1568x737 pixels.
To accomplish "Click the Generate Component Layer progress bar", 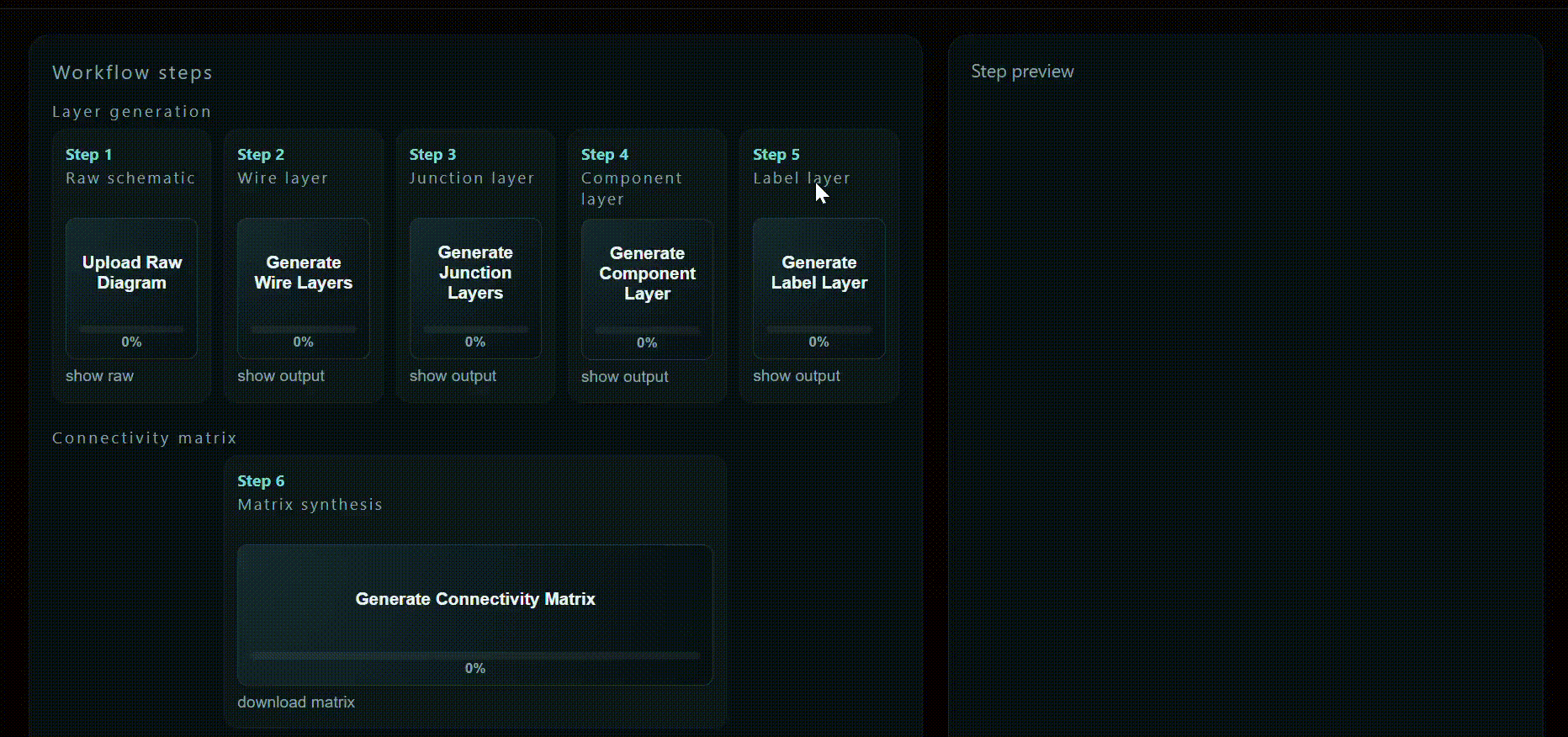I will pos(647,330).
